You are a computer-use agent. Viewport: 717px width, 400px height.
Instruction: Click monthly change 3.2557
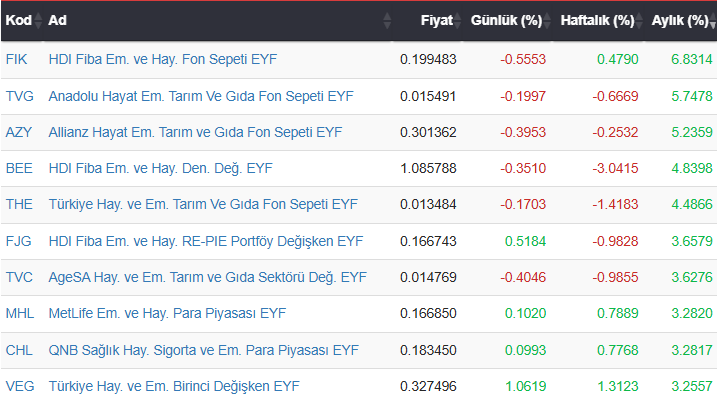(692, 387)
